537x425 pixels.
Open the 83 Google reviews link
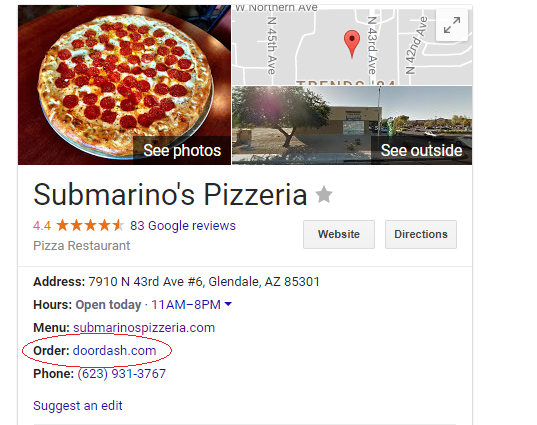point(183,226)
